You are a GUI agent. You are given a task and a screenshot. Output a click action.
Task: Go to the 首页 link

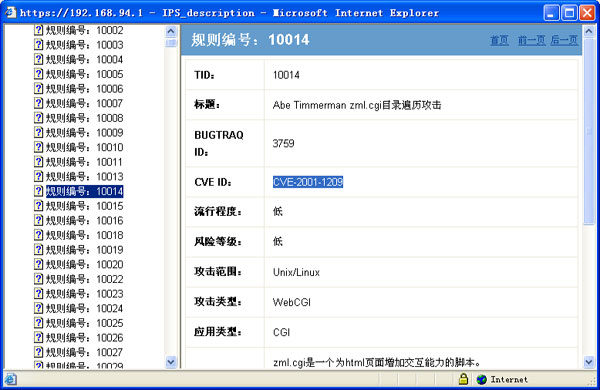pos(499,40)
